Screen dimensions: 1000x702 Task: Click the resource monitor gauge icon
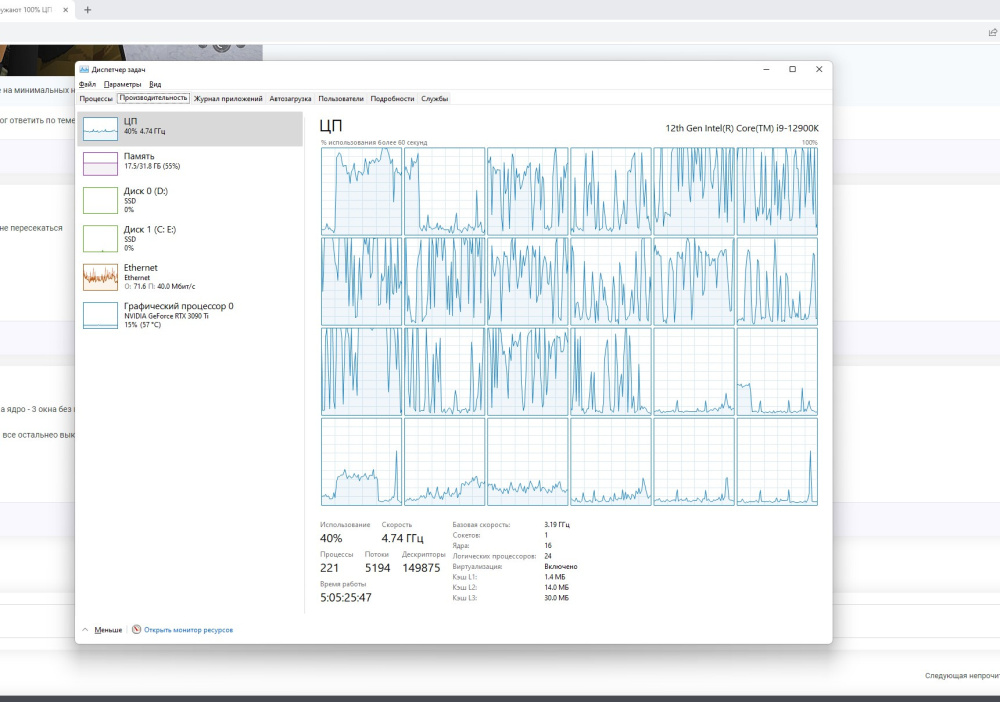point(137,630)
